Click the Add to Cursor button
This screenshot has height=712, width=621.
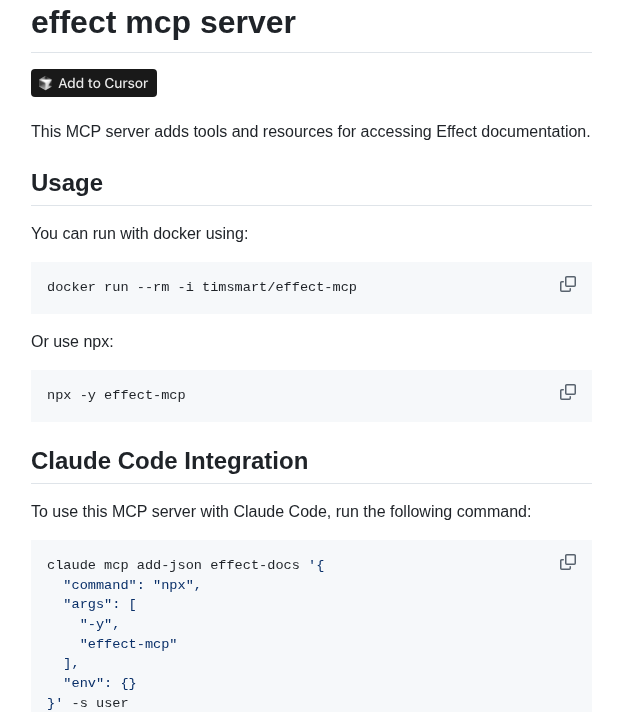tap(94, 83)
